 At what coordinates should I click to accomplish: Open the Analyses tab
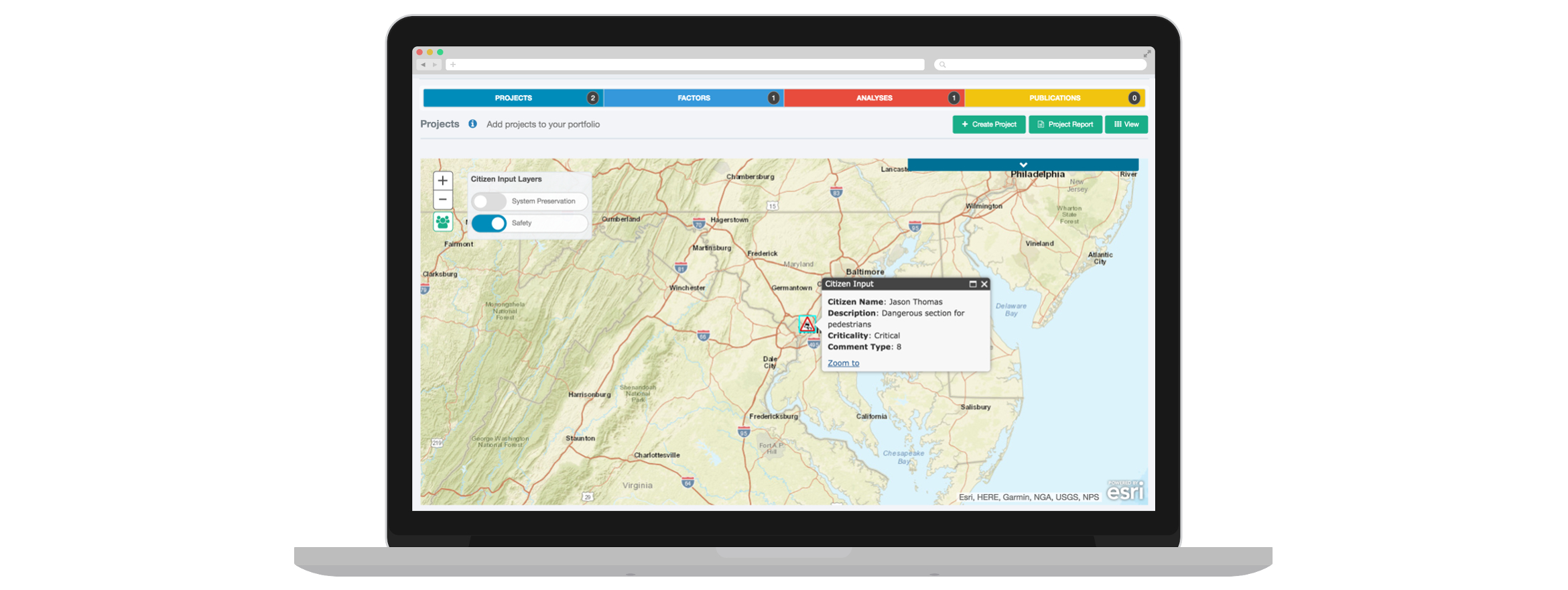(874, 98)
